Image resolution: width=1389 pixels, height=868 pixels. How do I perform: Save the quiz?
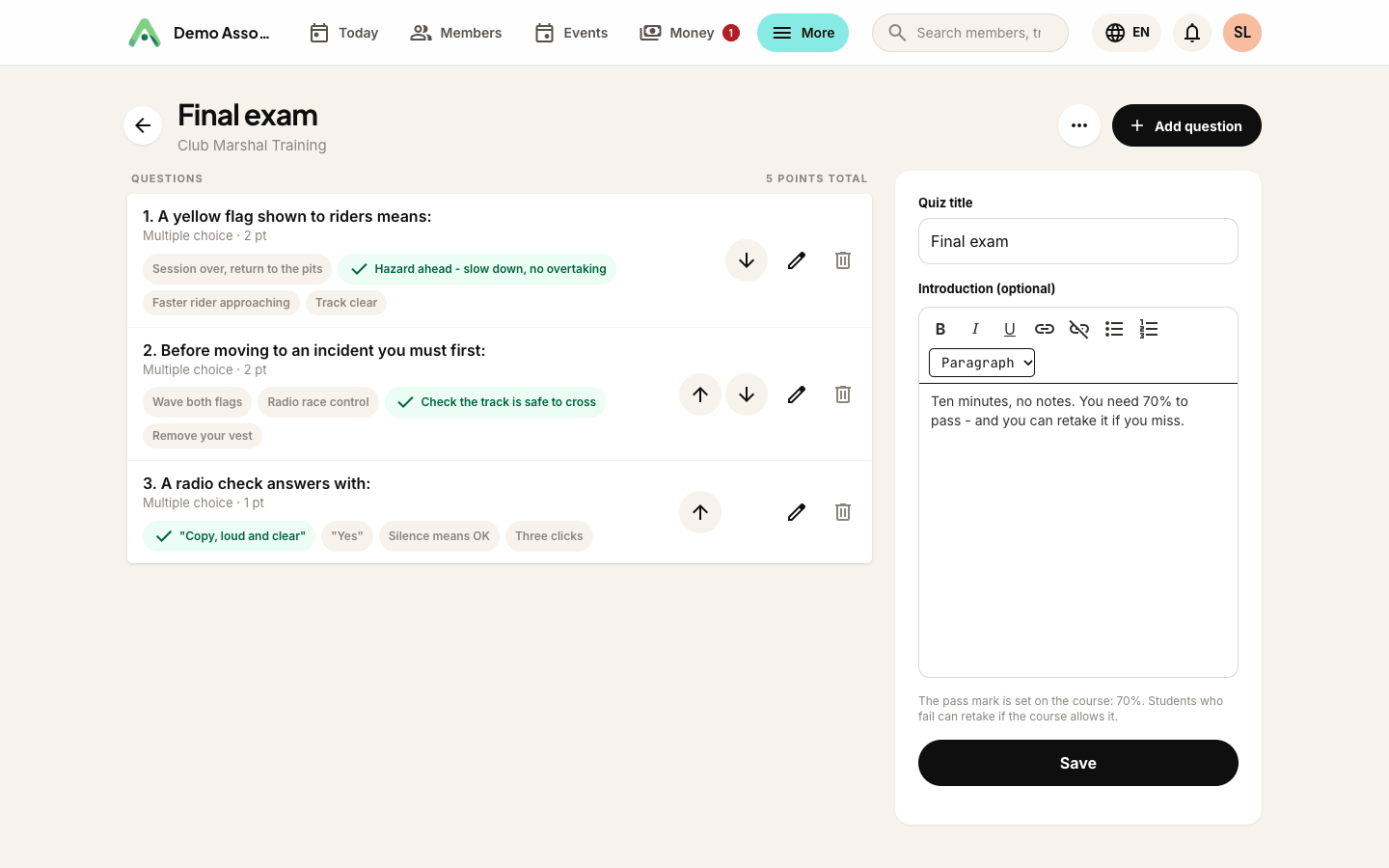[x=1078, y=763]
